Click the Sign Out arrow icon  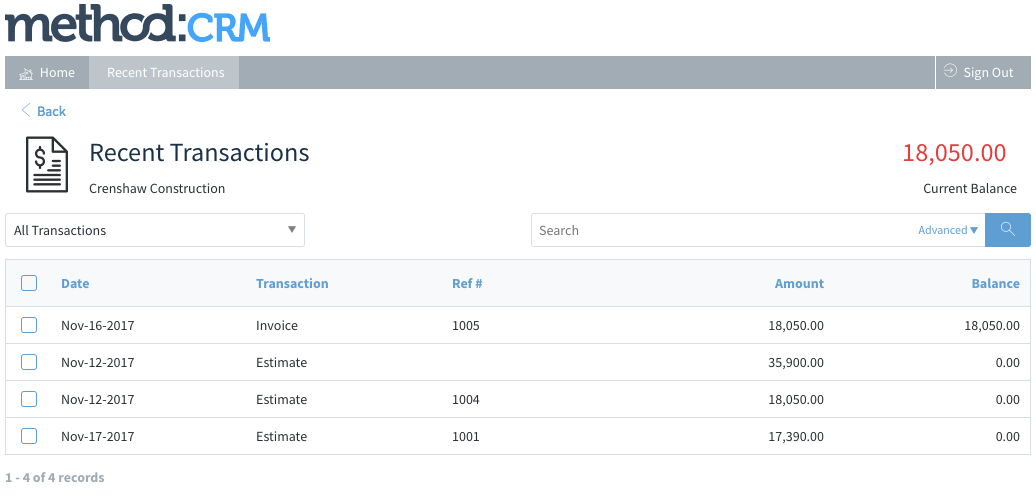pyautogui.click(x=950, y=71)
